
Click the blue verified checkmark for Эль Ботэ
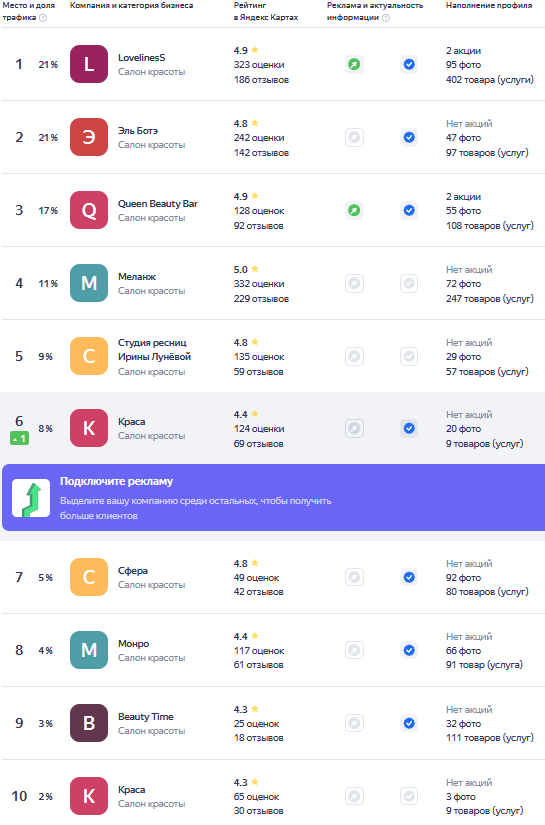(x=409, y=138)
